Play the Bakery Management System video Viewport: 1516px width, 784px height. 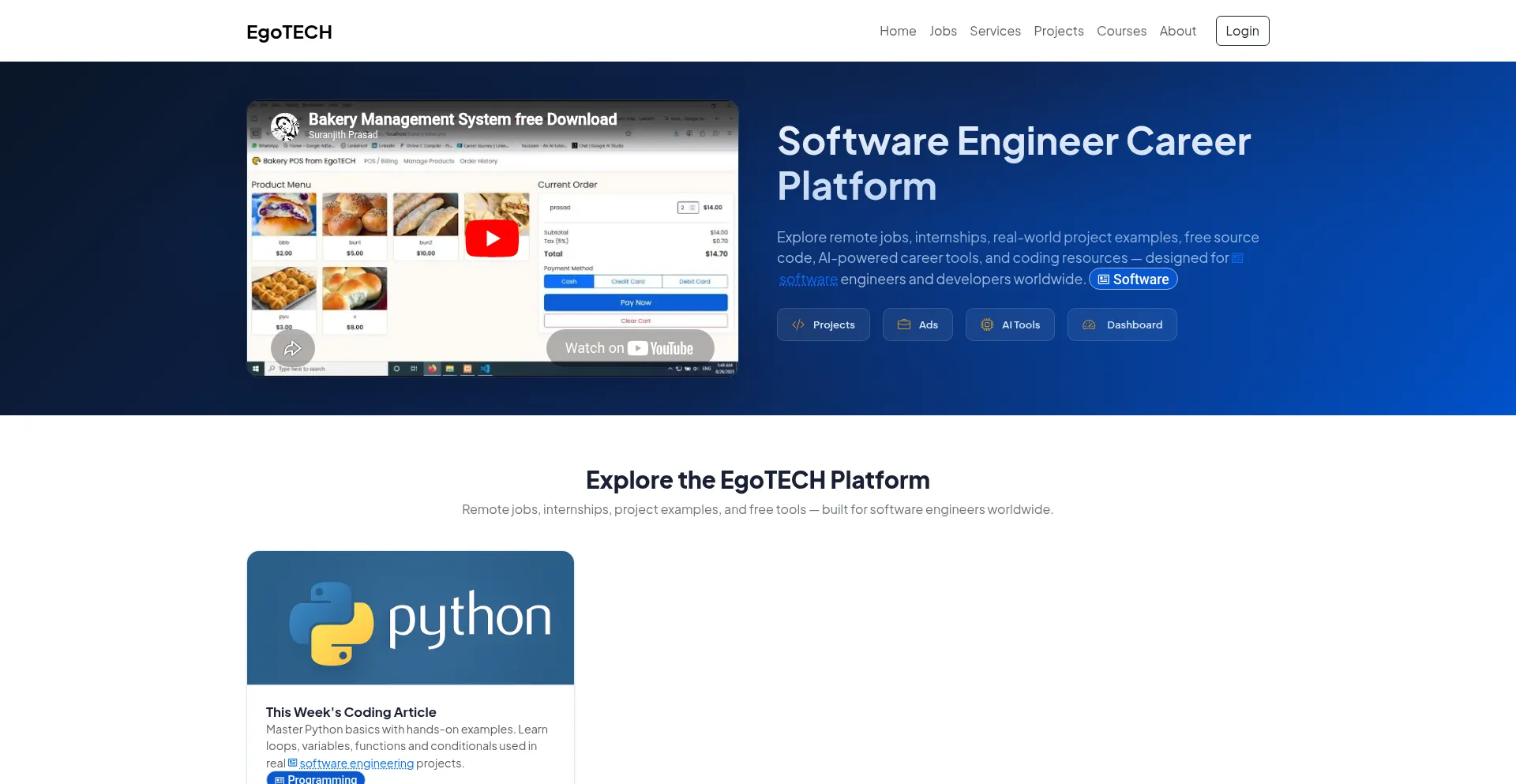[492, 238]
